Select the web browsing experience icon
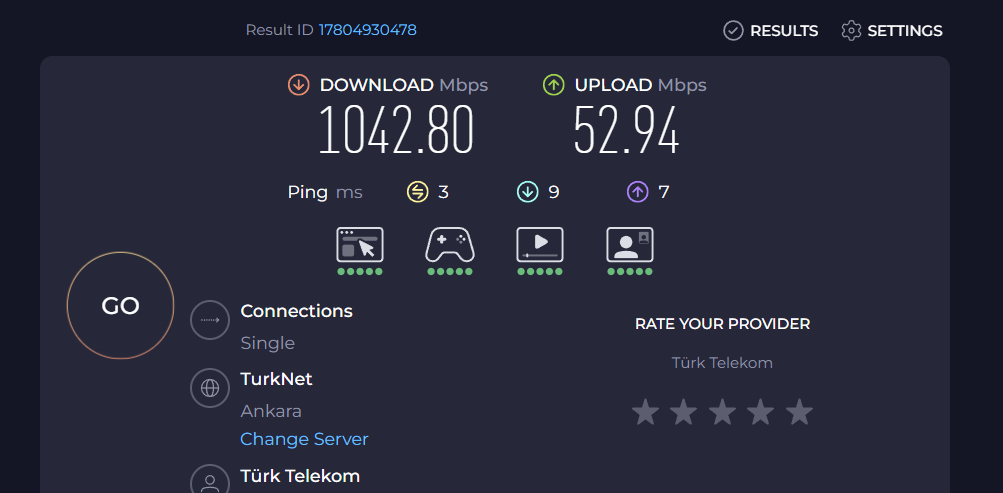This screenshot has width=1003, height=493. (360, 245)
